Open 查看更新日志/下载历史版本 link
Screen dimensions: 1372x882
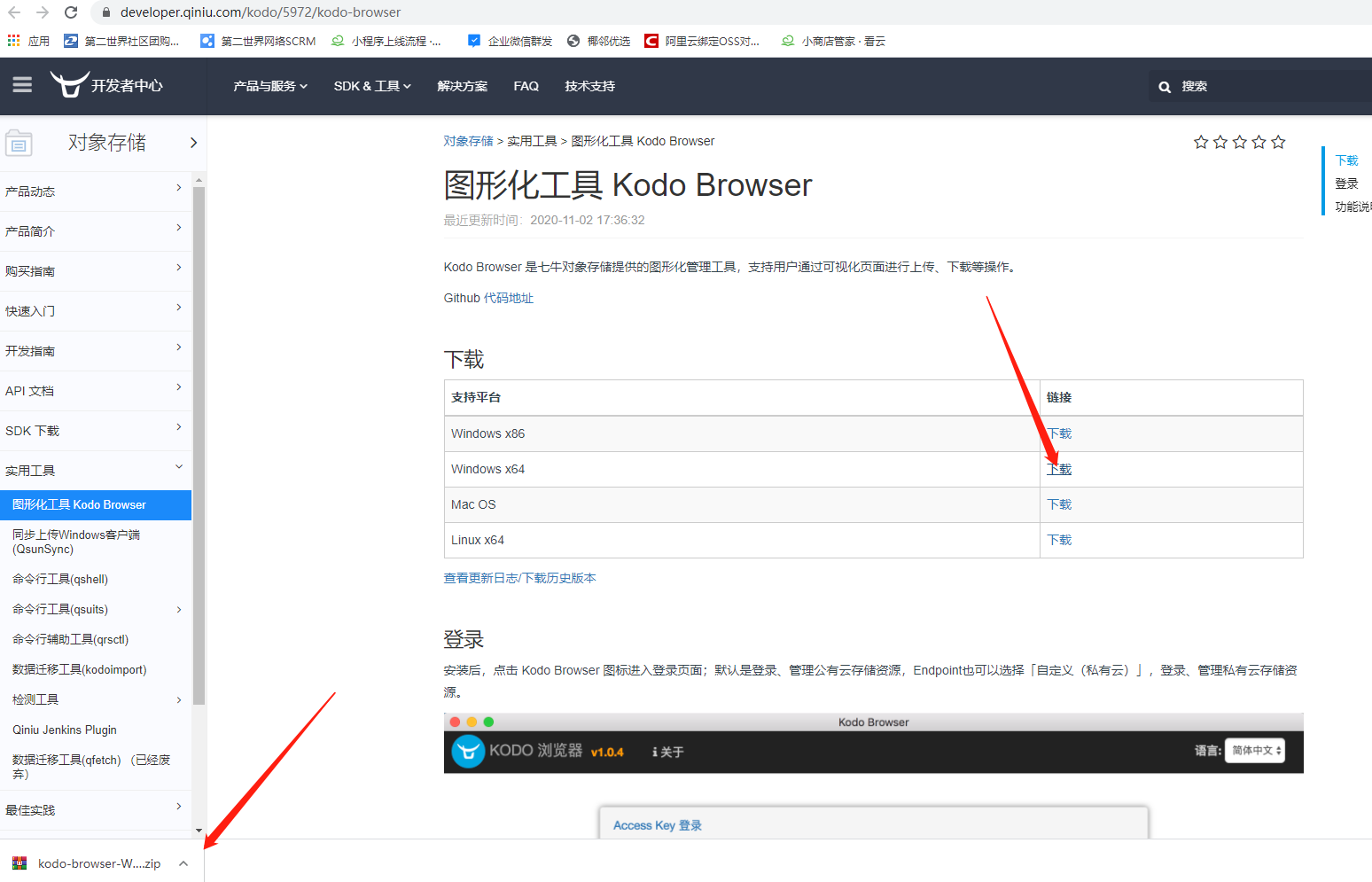pyautogui.click(x=520, y=578)
